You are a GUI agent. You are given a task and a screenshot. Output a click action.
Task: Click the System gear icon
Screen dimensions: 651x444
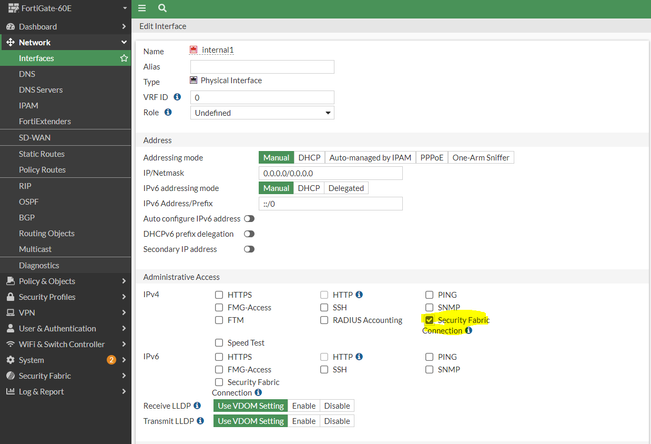[10, 360]
